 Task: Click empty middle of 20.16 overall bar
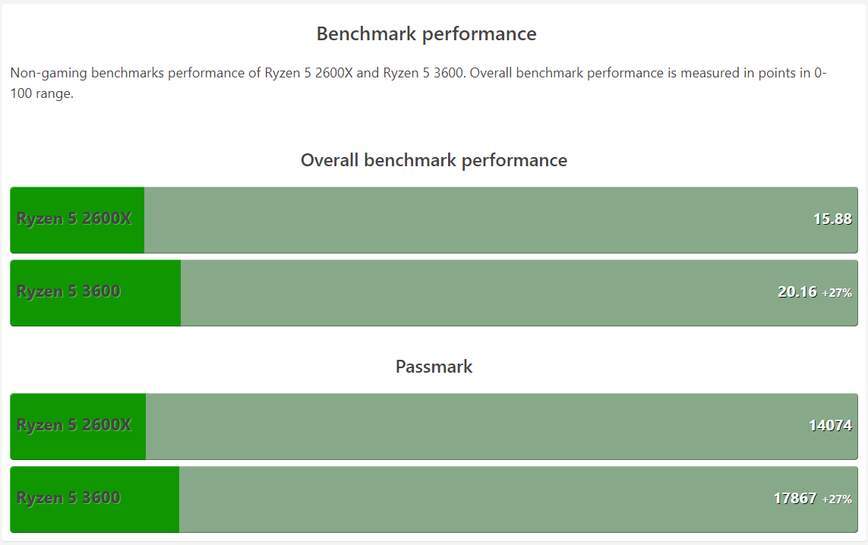[480, 293]
